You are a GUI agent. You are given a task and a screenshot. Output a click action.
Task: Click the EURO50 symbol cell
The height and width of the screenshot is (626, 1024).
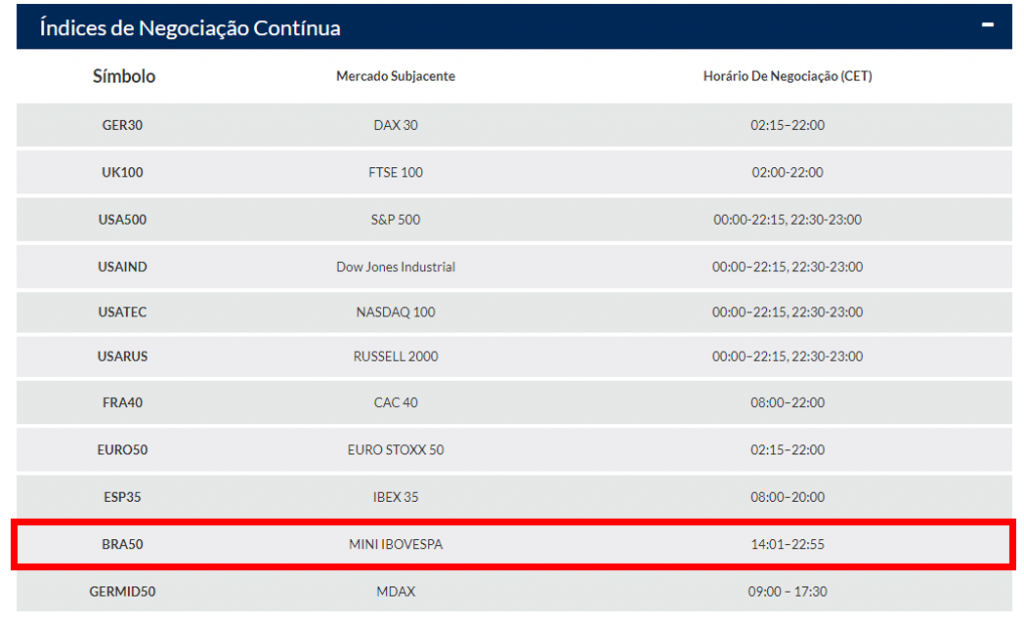coord(122,450)
